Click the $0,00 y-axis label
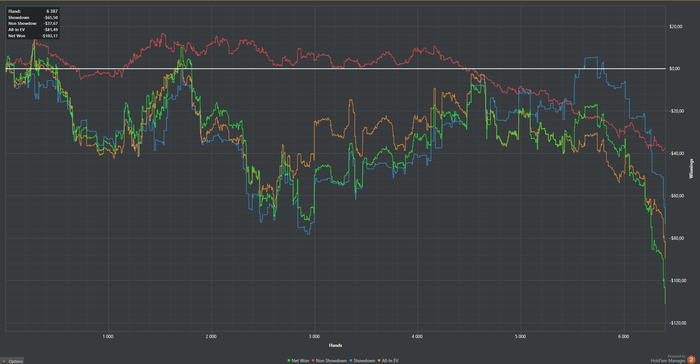The height and width of the screenshot is (364, 700). 674,69
